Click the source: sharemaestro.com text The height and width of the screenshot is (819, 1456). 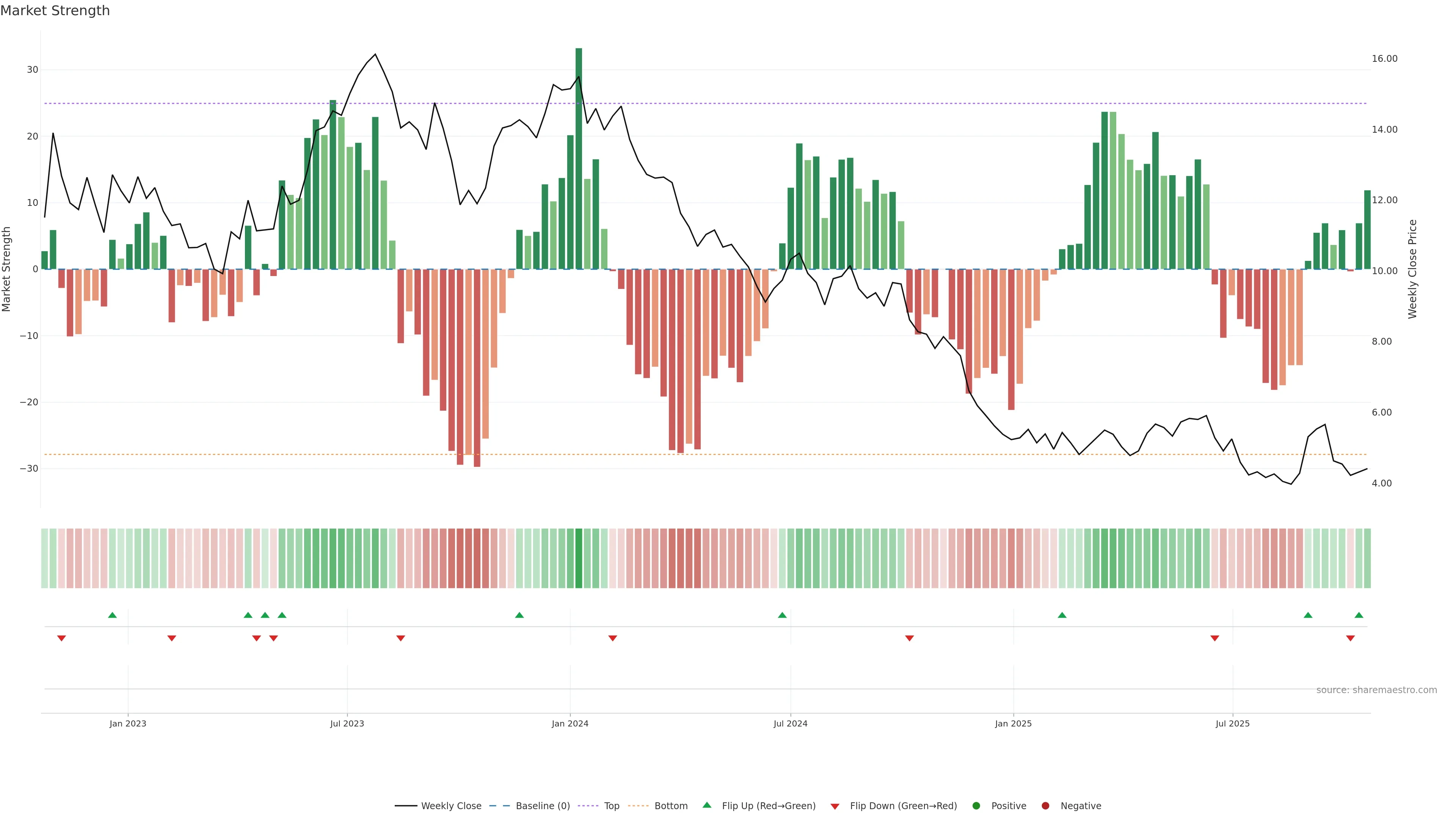click(1376, 690)
